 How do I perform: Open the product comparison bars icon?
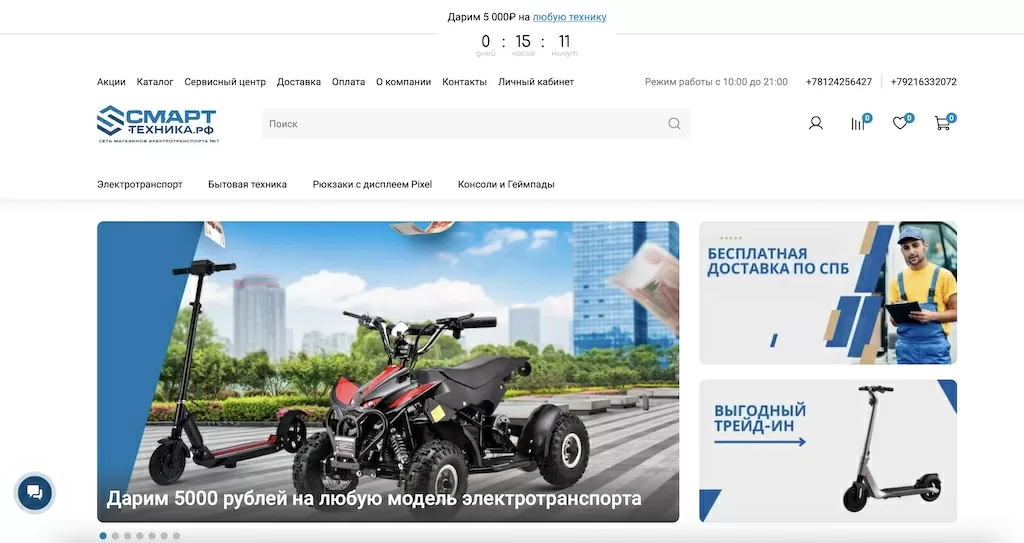(x=858, y=123)
